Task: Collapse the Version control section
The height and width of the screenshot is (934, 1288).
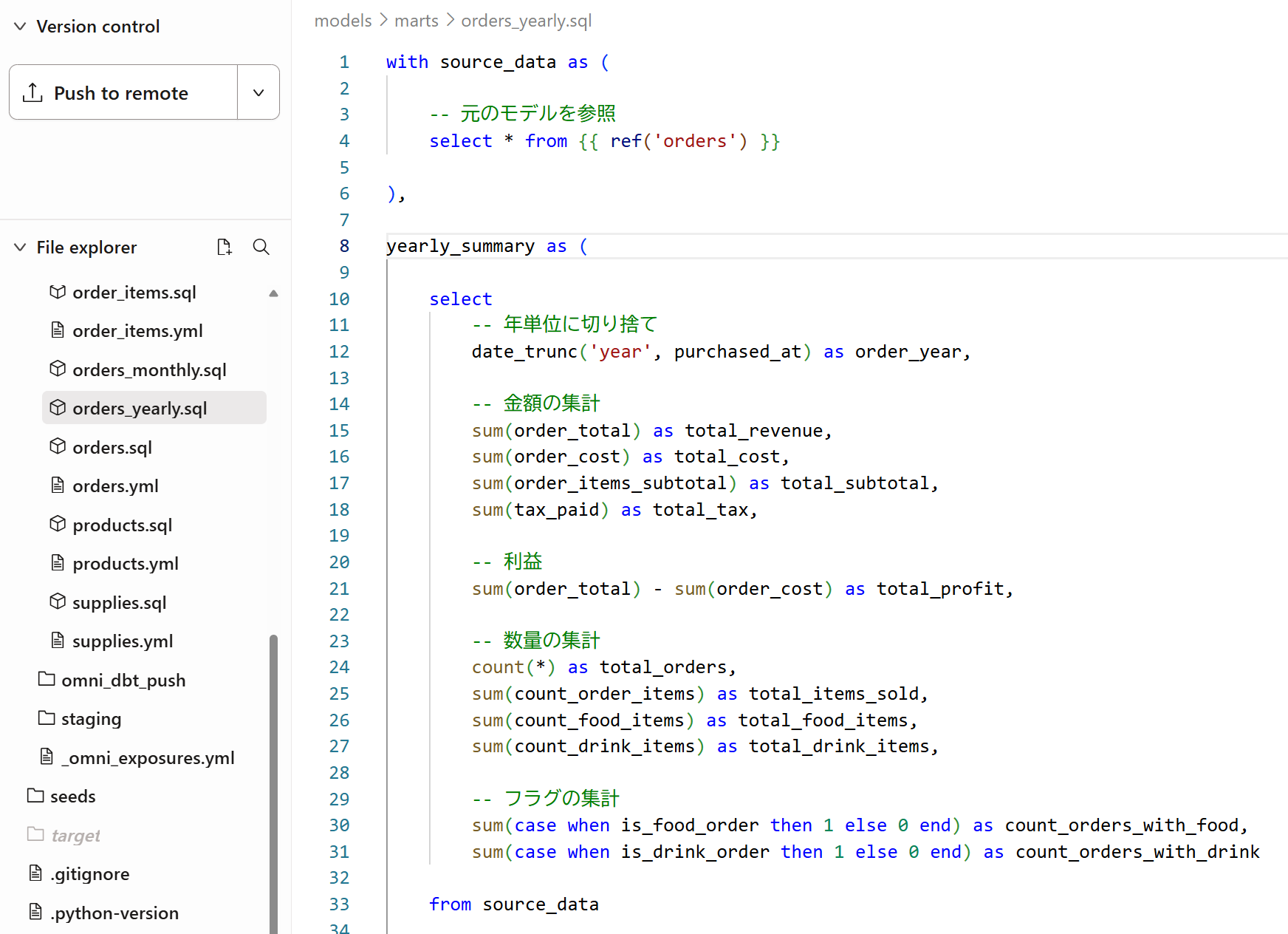Action: coord(21,27)
